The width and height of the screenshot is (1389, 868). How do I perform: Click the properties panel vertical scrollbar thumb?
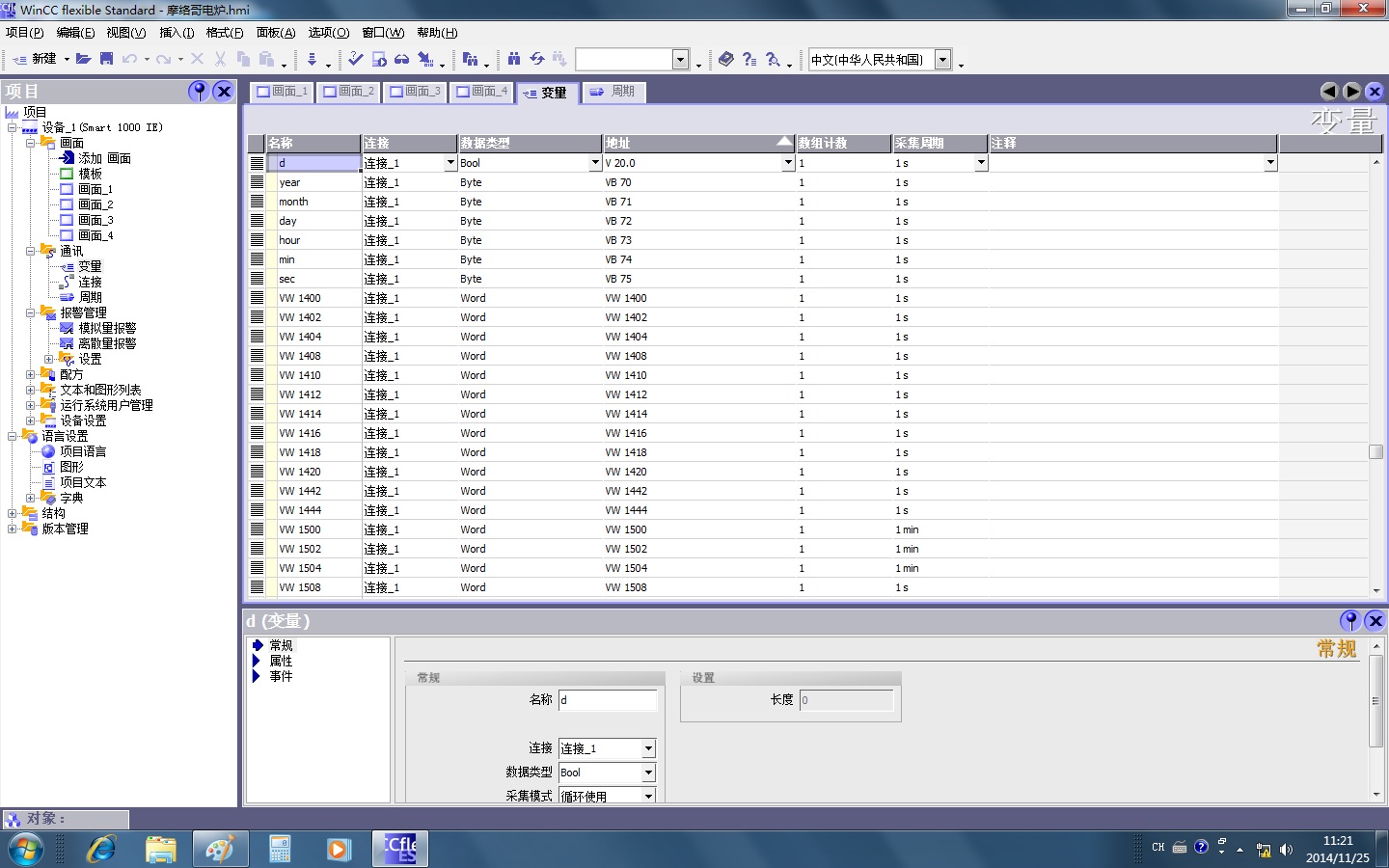click(1376, 700)
